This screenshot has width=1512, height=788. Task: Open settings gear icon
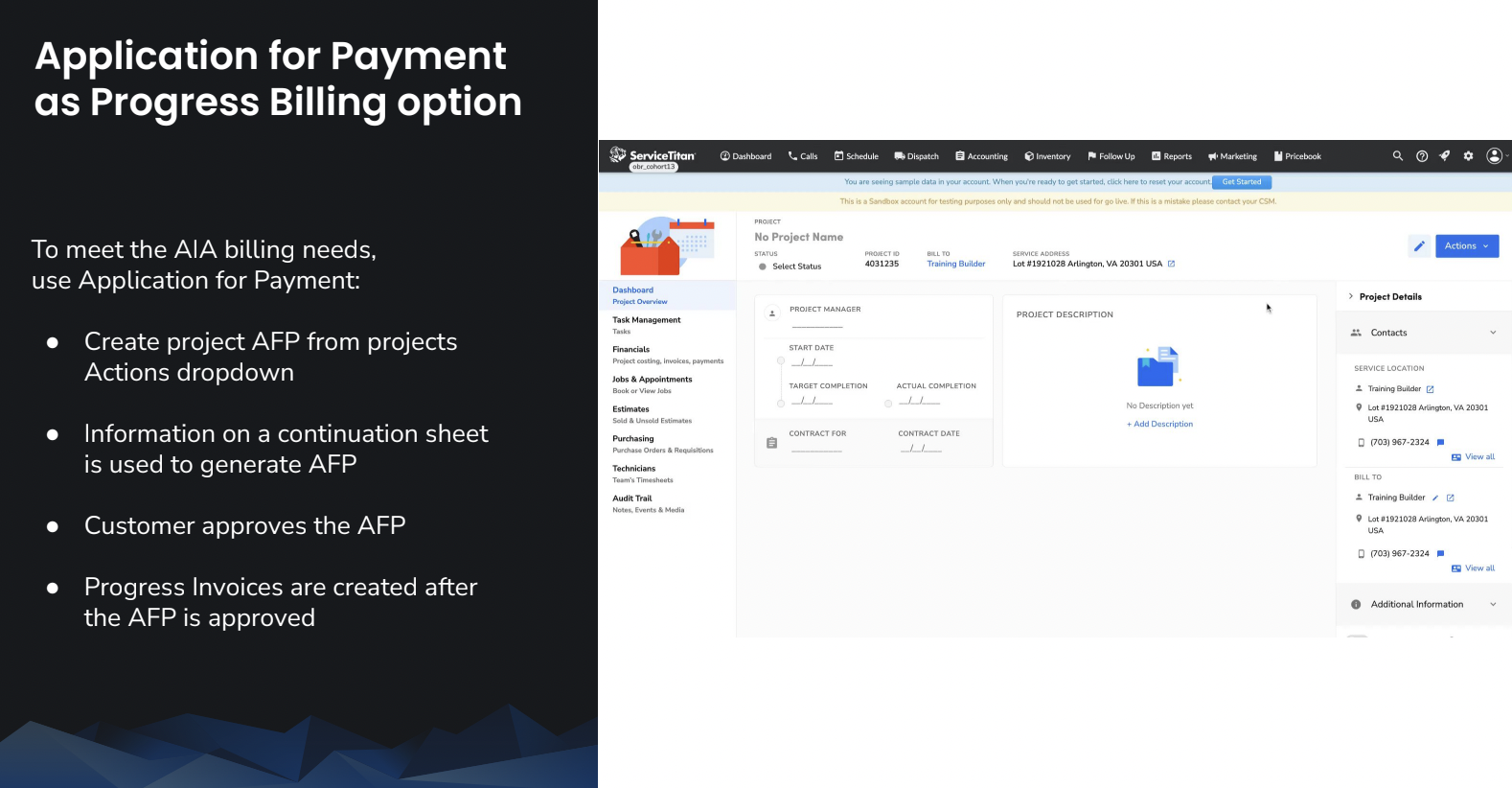click(1468, 156)
